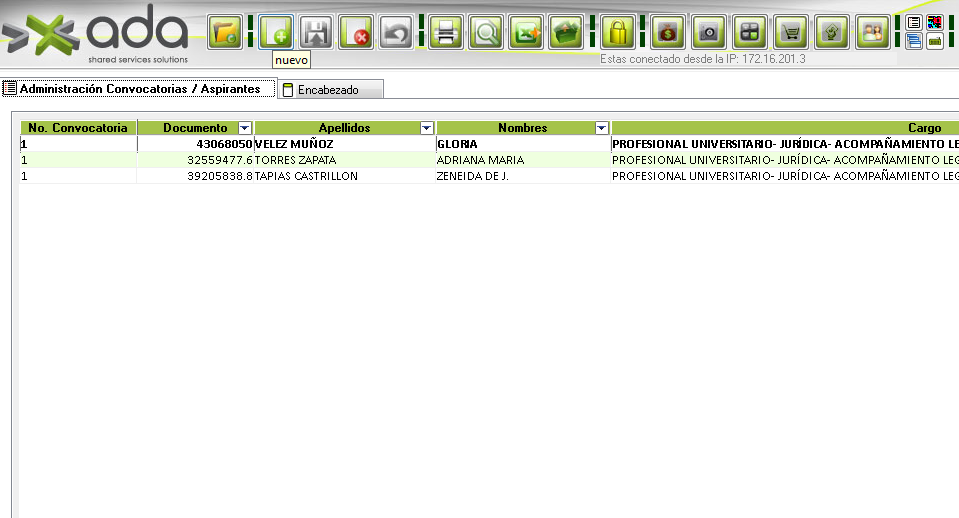Click the shopping cart icon
Image resolution: width=959 pixels, height=518 pixels.
(790, 32)
